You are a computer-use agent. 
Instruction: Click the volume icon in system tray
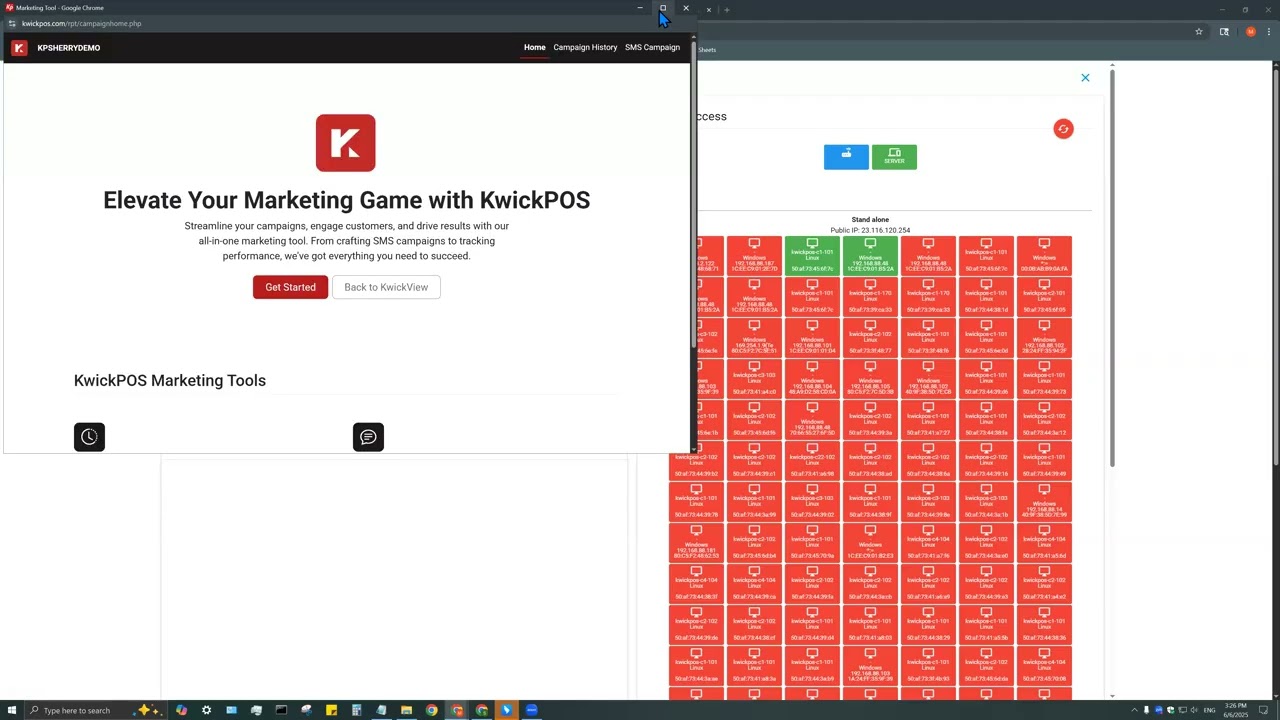[x=1195, y=710]
